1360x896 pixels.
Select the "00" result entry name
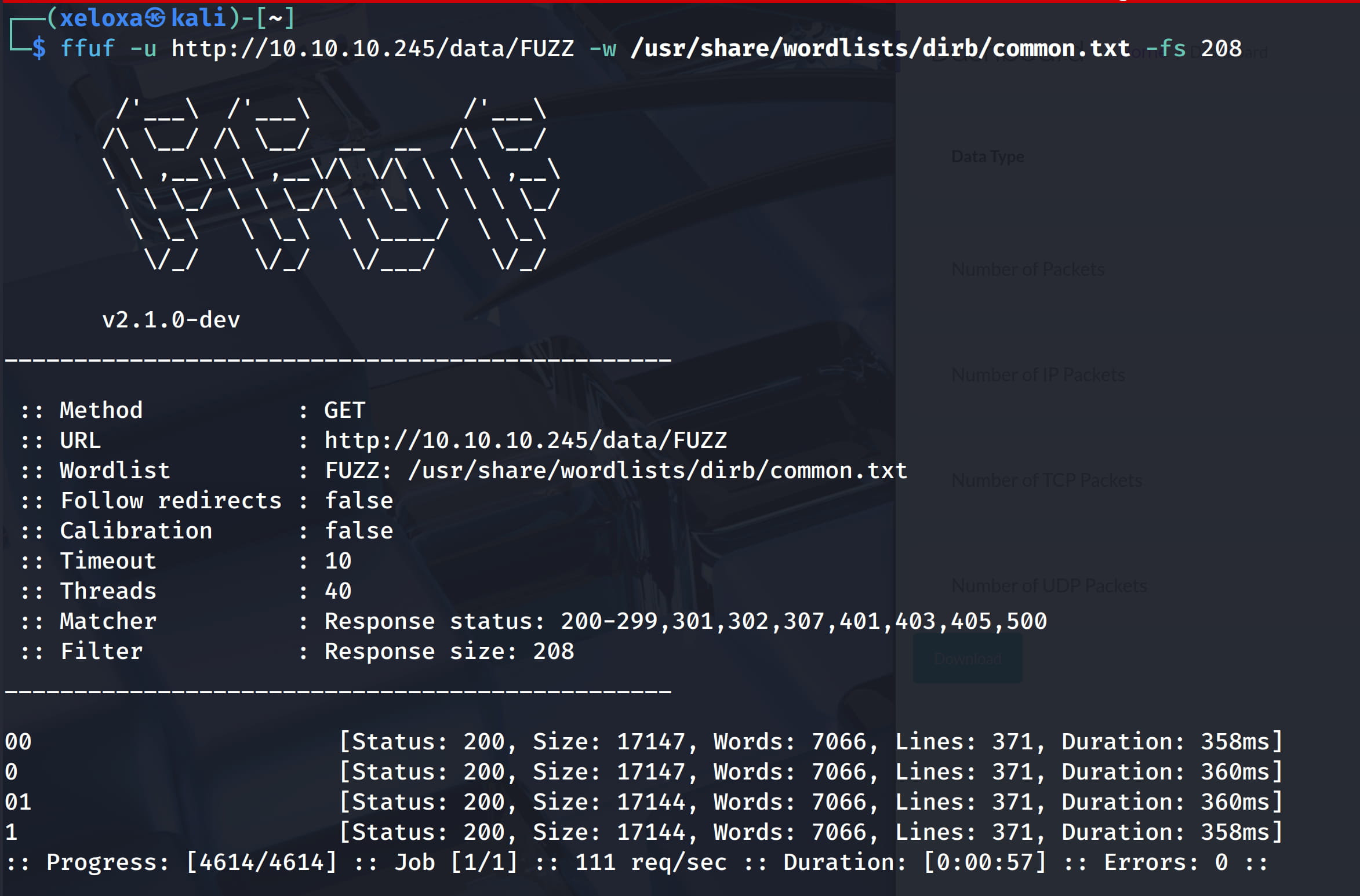[18, 742]
